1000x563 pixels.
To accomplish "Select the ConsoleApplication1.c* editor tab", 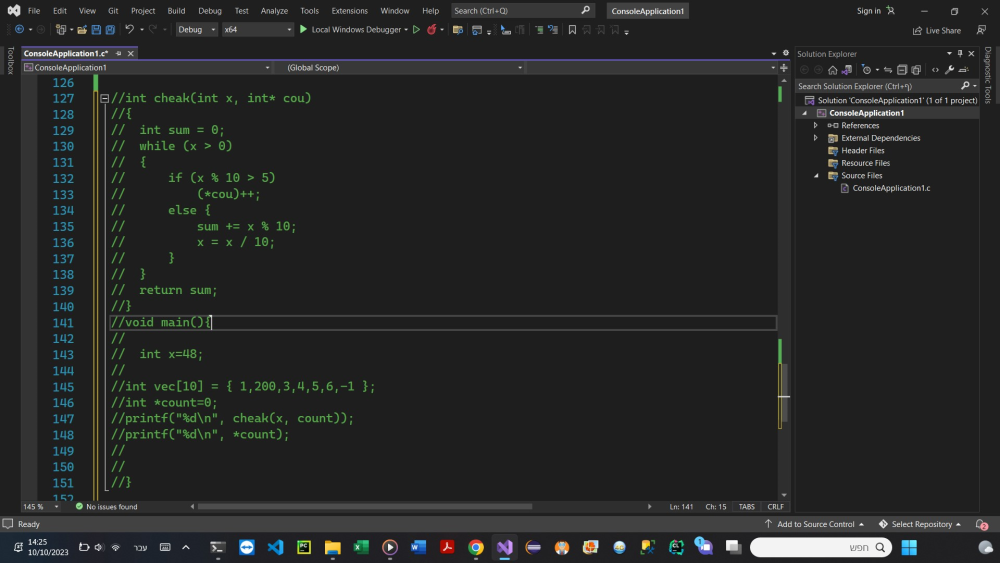I will click(x=66, y=54).
